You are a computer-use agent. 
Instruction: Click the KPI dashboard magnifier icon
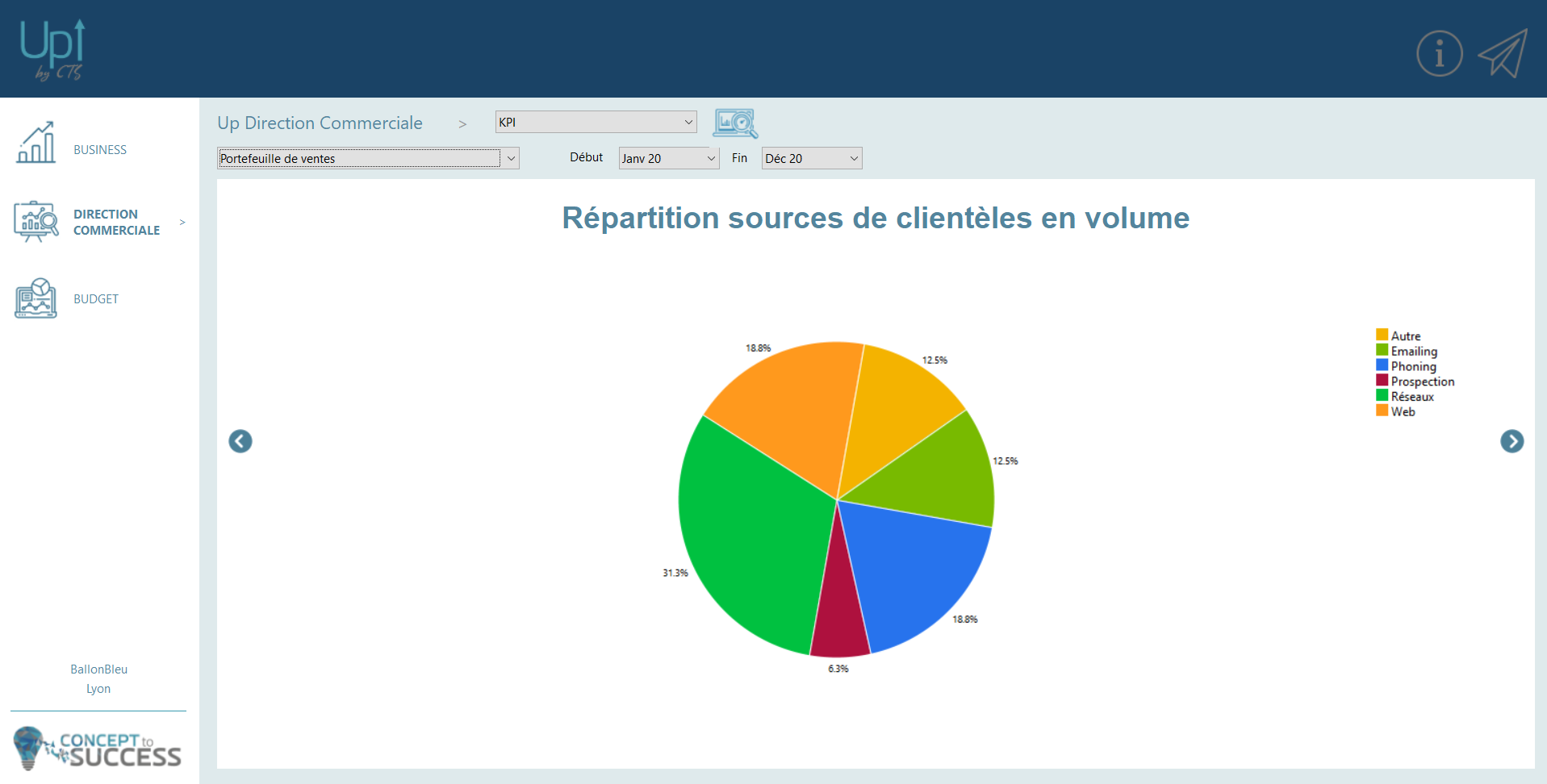pos(735,123)
